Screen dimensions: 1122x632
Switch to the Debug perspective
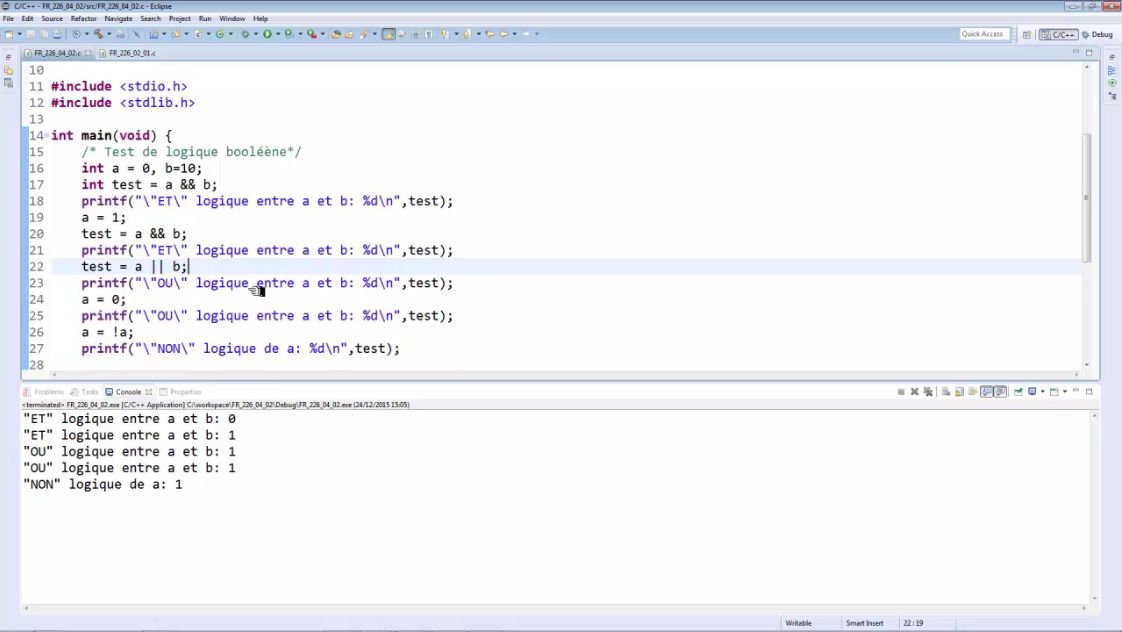click(1097, 34)
